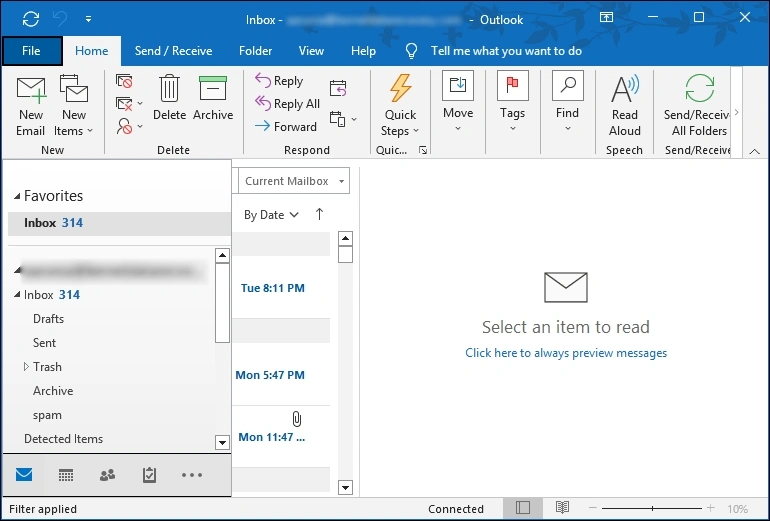Toggle sort order with the up arrow
This screenshot has width=770, height=521.
pyautogui.click(x=319, y=214)
